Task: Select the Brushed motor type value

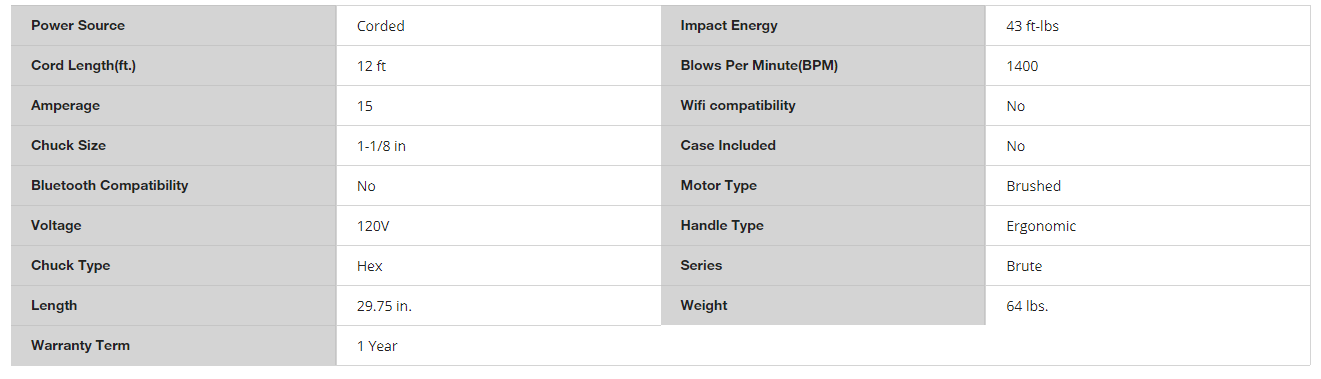Action: 1033,186
